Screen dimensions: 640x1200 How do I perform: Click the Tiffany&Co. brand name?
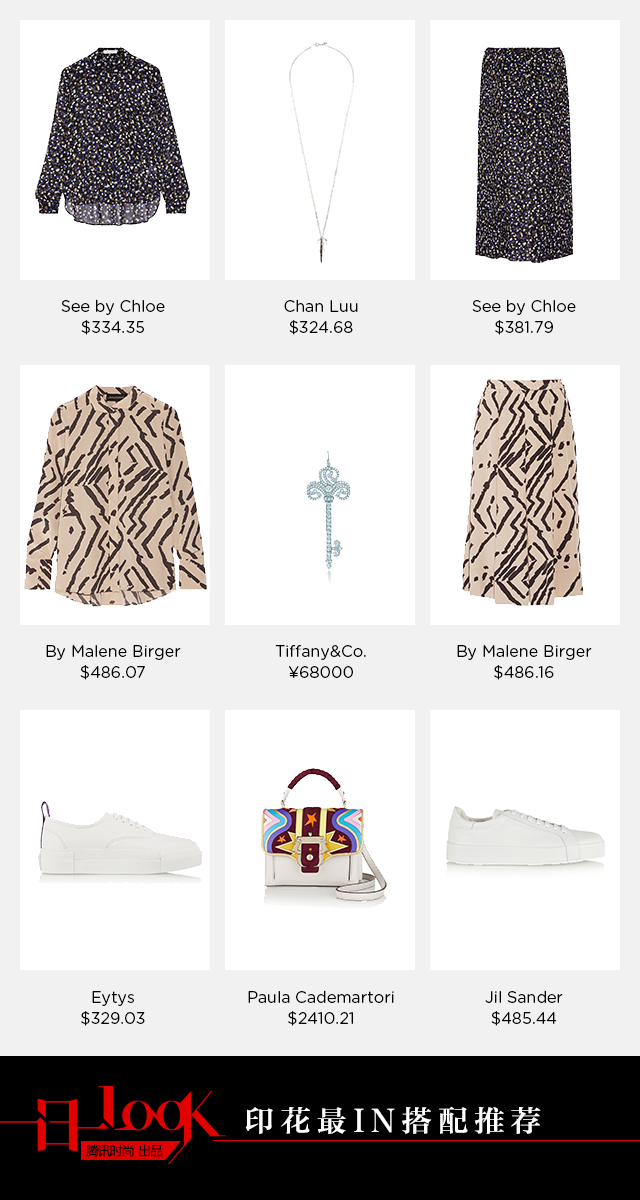click(321, 651)
